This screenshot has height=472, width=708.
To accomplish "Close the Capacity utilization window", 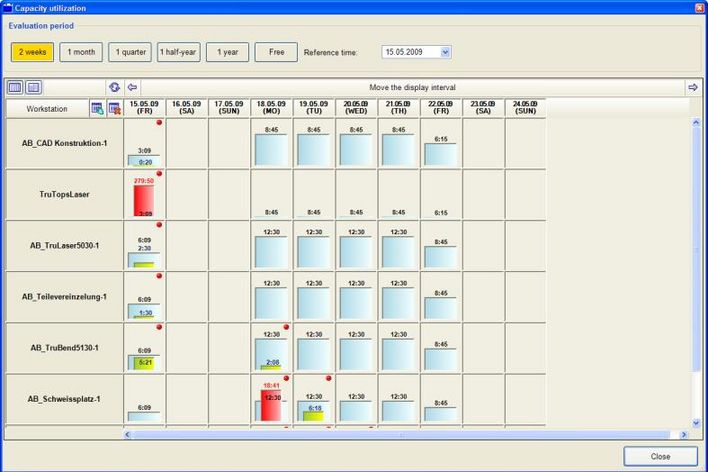I will coord(699,8).
